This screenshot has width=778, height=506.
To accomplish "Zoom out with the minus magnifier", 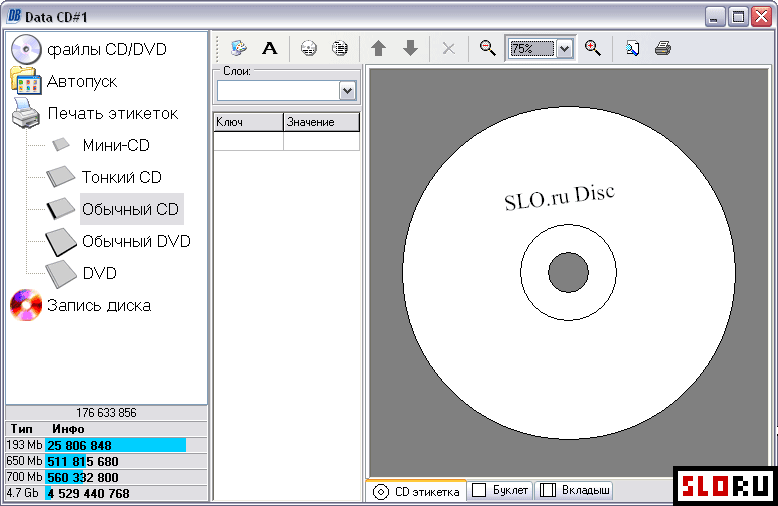I will tap(487, 48).
